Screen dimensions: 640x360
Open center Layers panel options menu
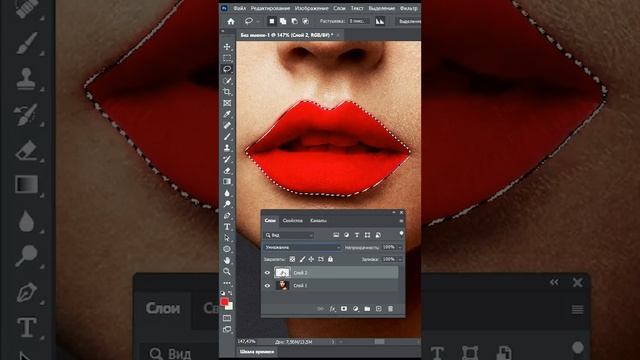pyautogui.click(x=401, y=221)
